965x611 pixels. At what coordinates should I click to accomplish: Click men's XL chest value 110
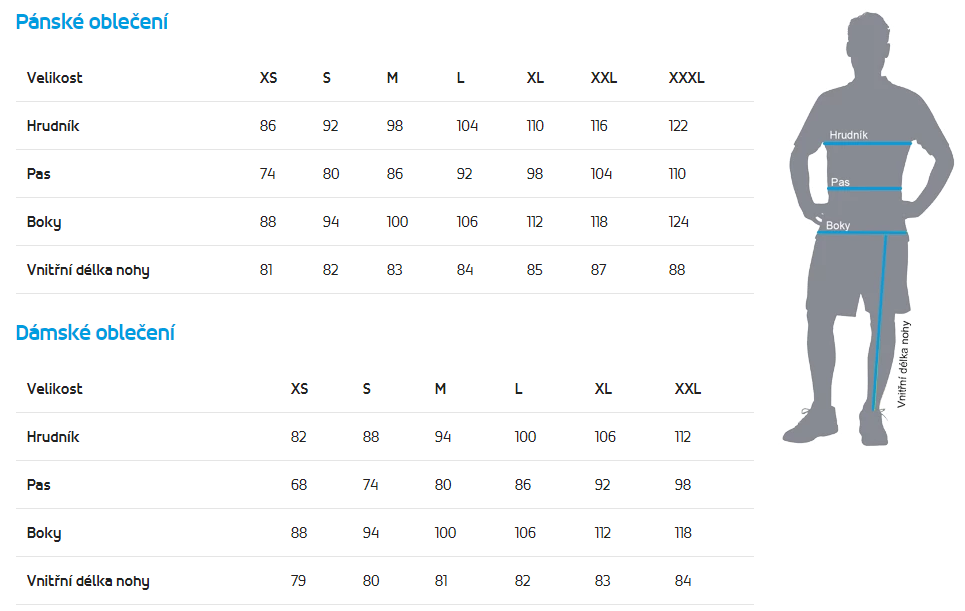click(535, 126)
